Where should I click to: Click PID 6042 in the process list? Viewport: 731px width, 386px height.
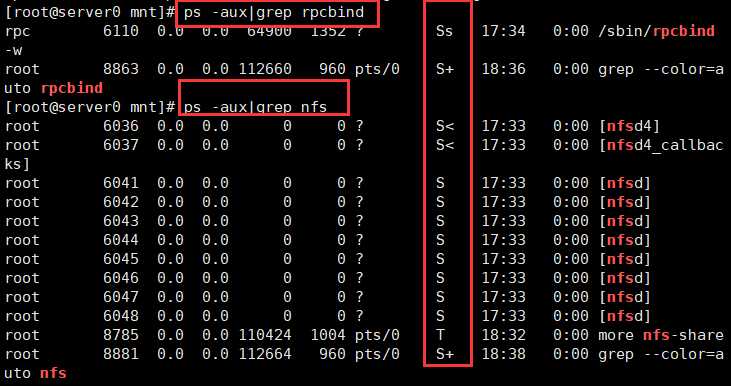coord(121,202)
